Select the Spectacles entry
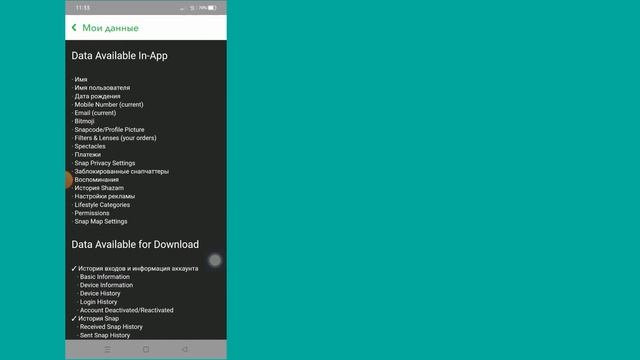The height and width of the screenshot is (360, 640). point(90,146)
